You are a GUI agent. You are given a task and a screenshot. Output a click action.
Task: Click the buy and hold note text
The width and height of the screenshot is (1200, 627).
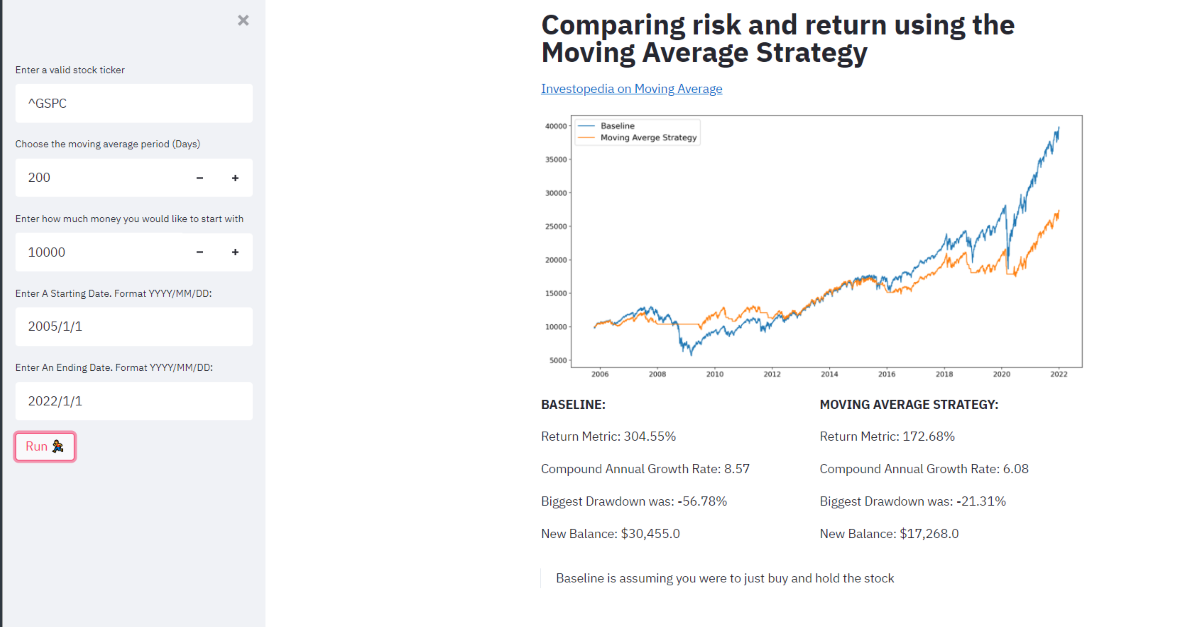pos(724,578)
